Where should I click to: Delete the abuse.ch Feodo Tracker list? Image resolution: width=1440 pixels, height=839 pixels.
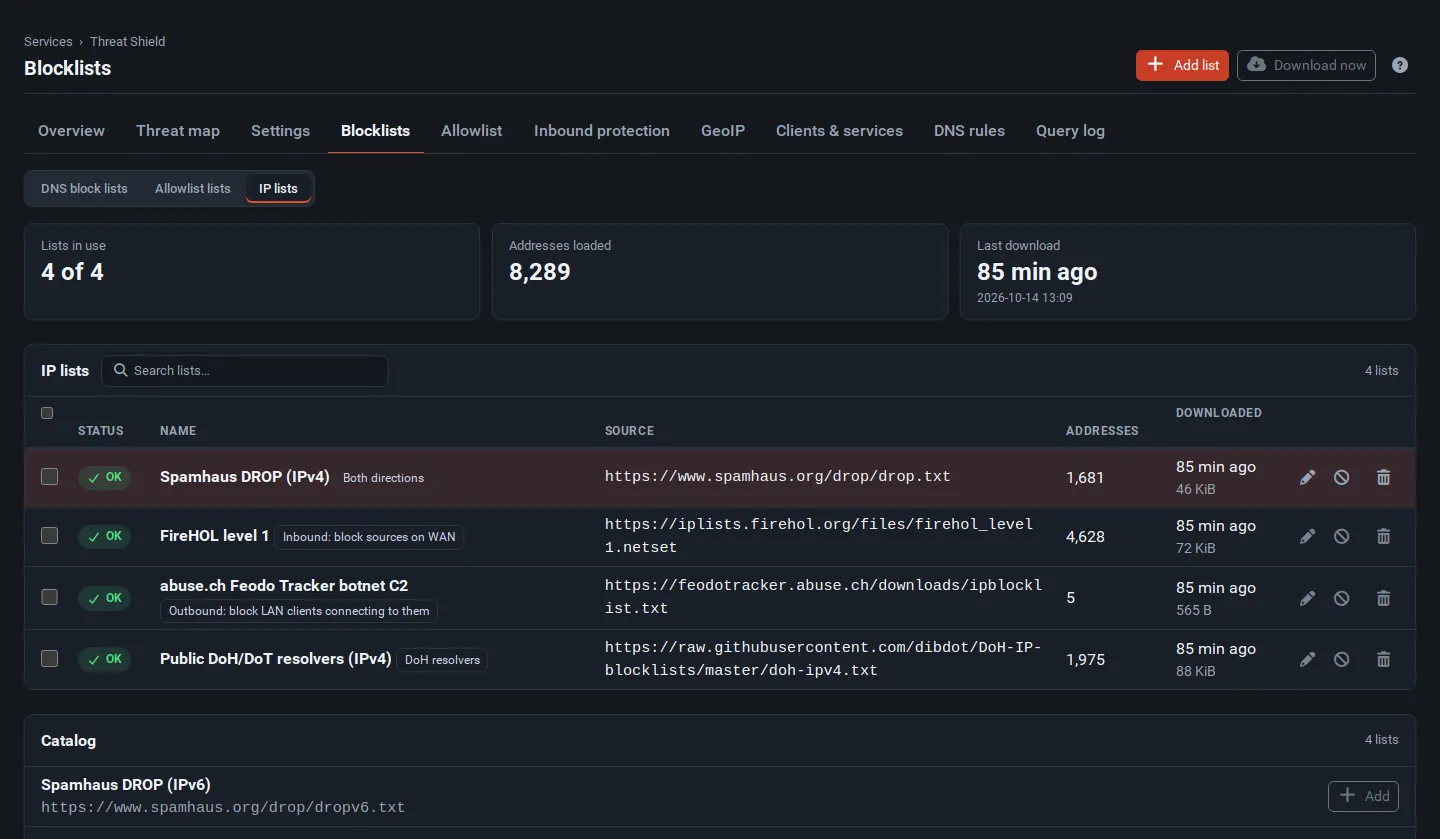point(1384,598)
